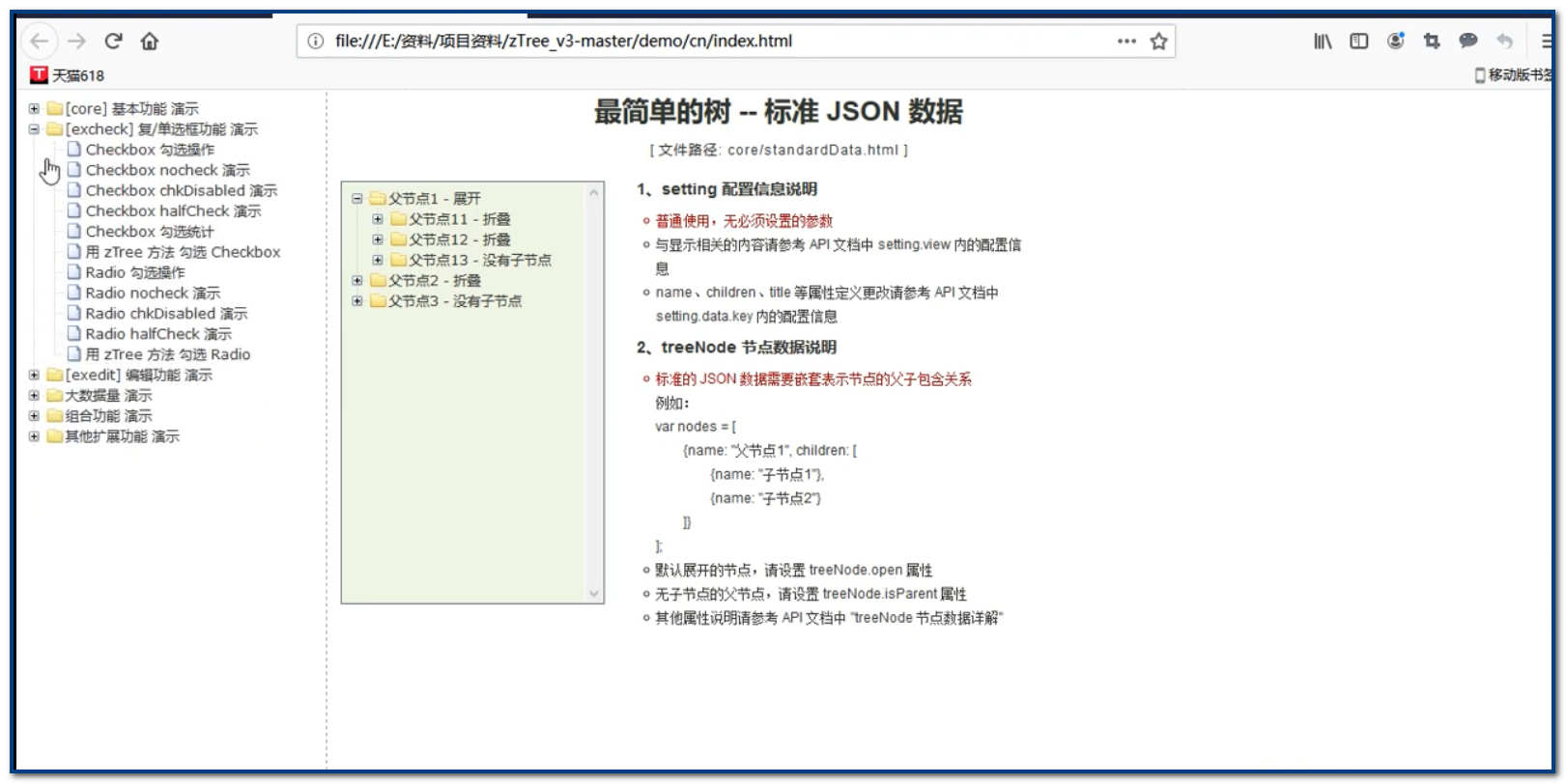Open Checkbox nocheck 演示 demo
Screen dimensions: 1566x784
pyautogui.click(x=167, y=170)
